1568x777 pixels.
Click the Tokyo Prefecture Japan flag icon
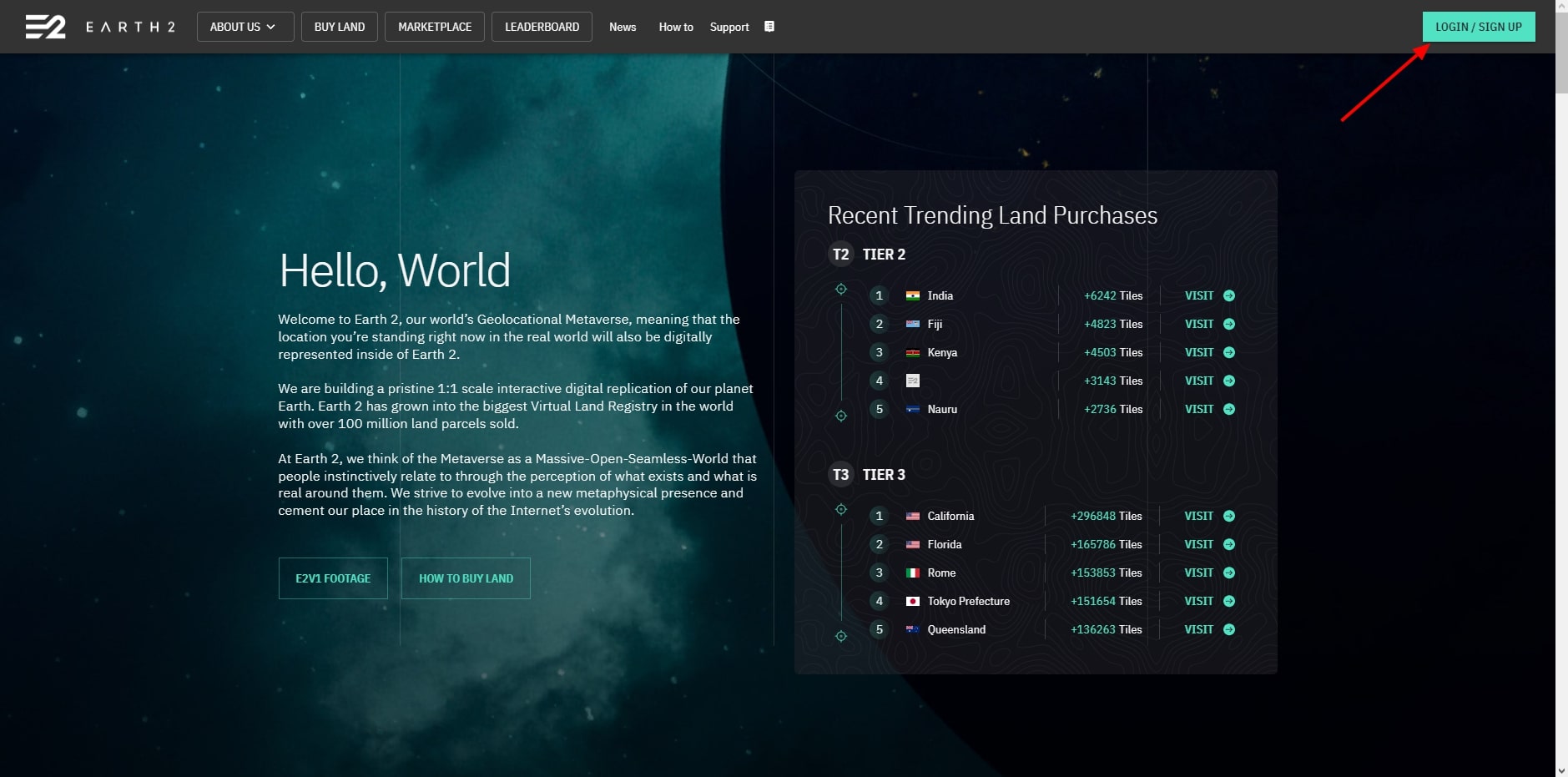[x=912, y=601]
